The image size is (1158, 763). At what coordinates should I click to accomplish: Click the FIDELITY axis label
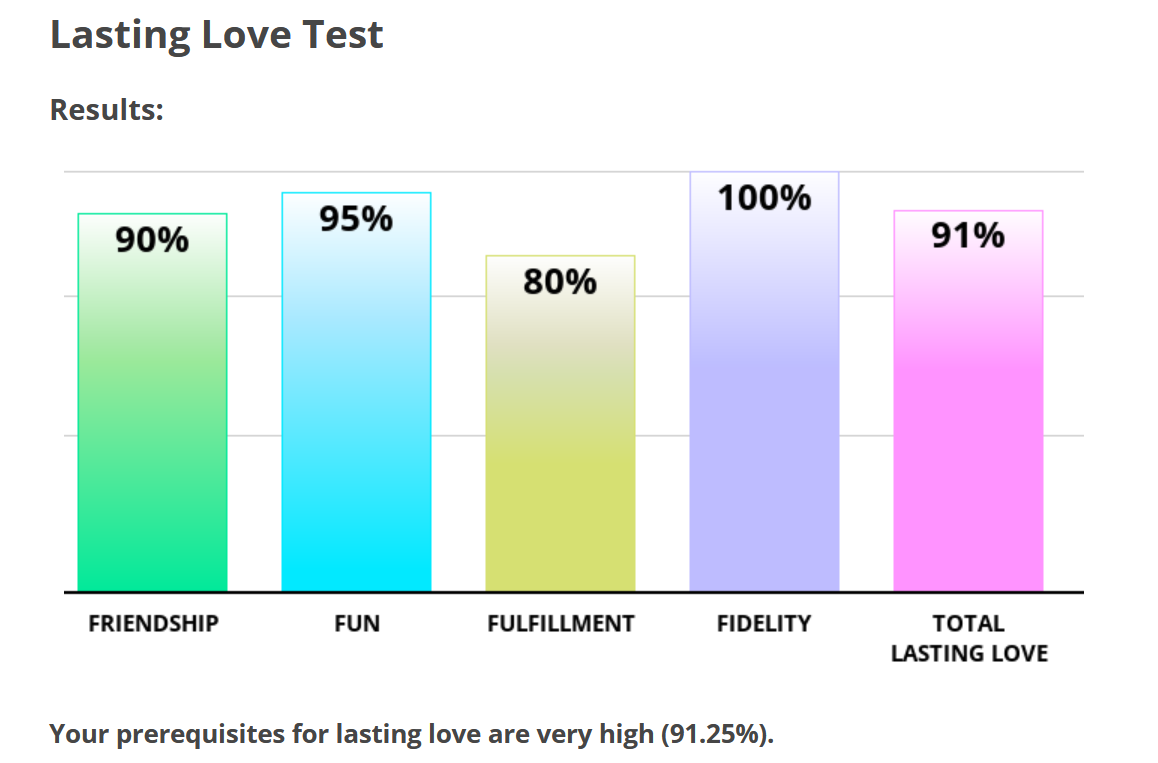tap(764, 624)
